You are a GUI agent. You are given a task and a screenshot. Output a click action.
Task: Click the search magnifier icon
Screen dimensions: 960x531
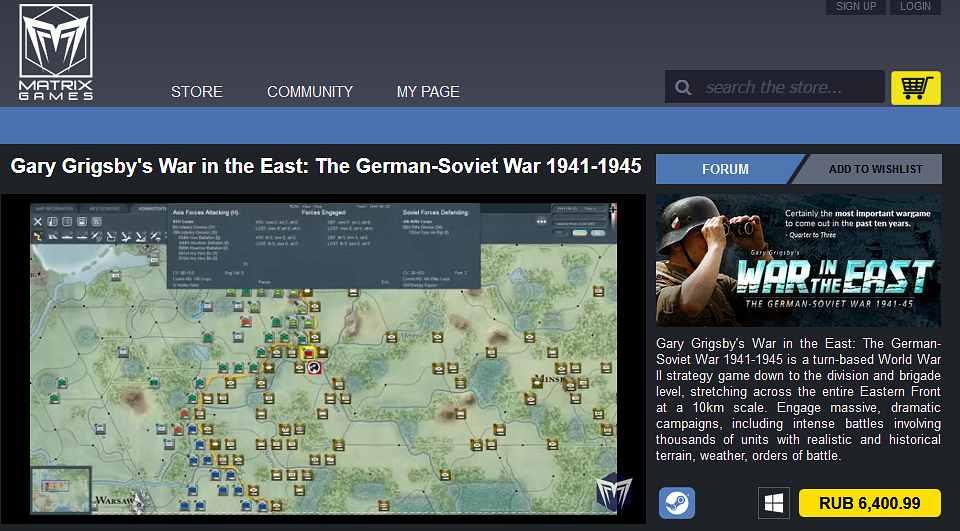click(683, 88)
